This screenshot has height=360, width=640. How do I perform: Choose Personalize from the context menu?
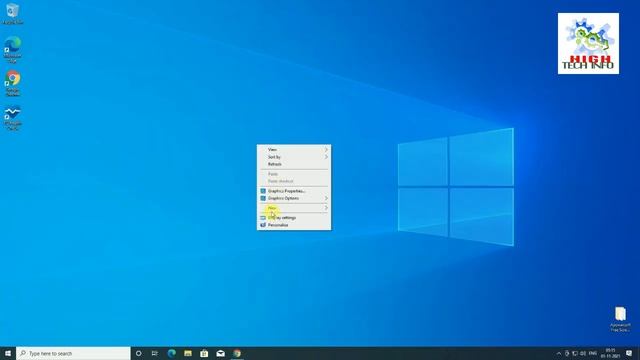[294, 225]
